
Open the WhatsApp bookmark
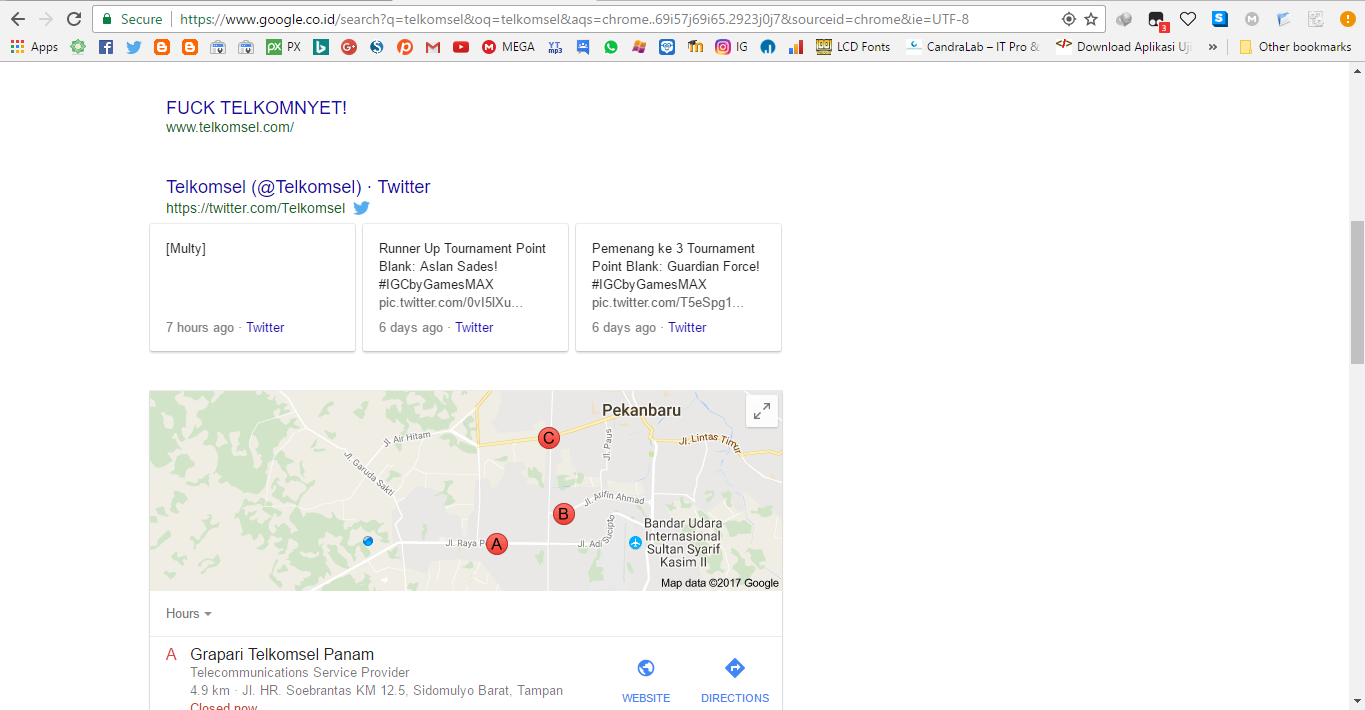tap(611, 46)
